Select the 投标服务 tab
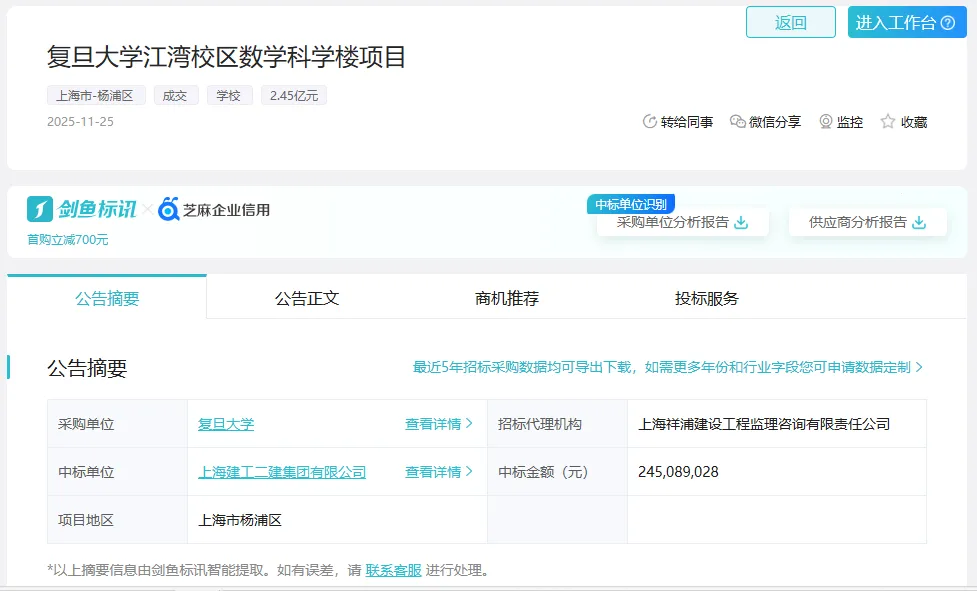 tap(707, 298)
